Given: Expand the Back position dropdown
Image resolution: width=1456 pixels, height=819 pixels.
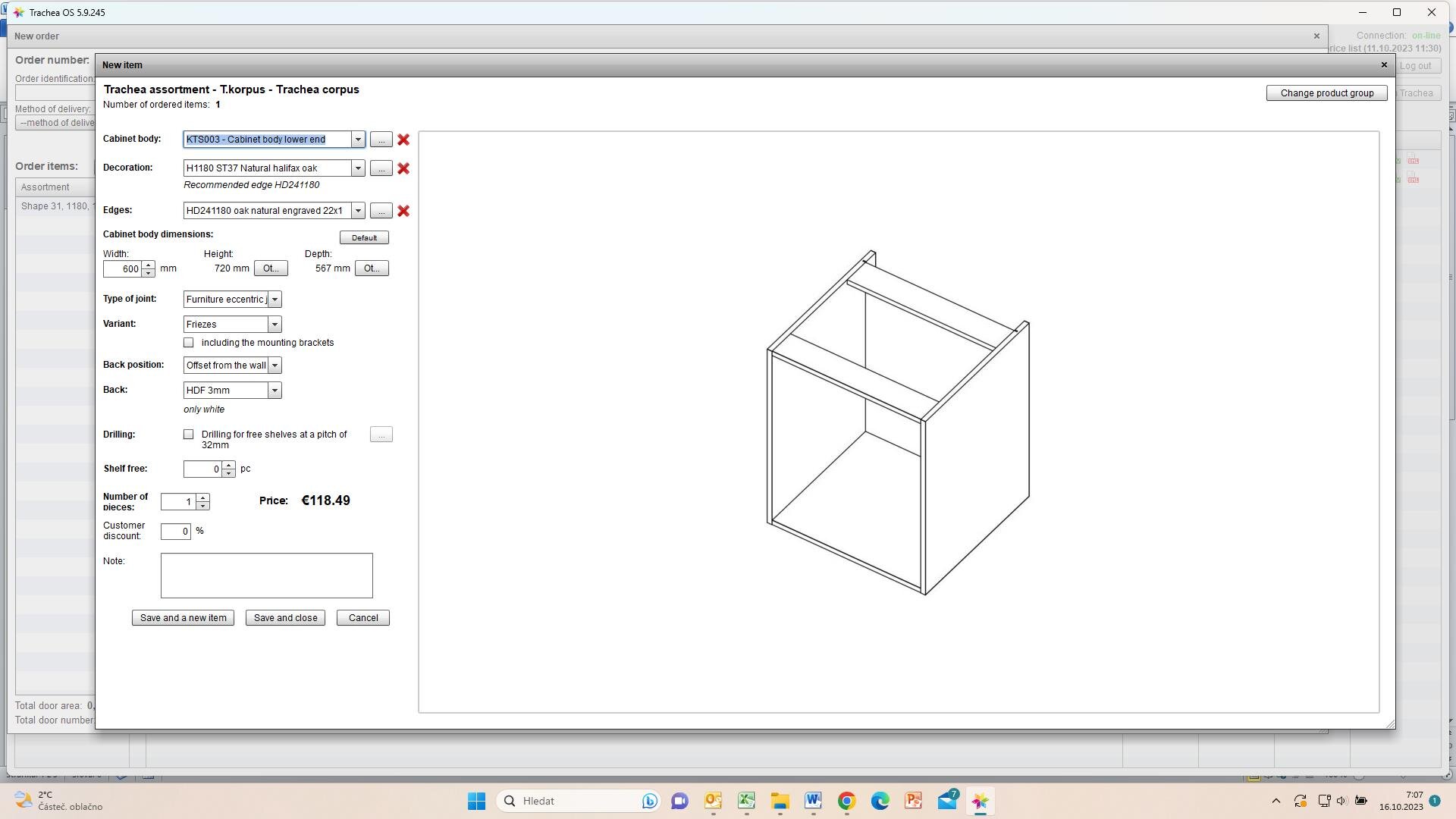Looking at the screenshot, I should coord(275,366).
